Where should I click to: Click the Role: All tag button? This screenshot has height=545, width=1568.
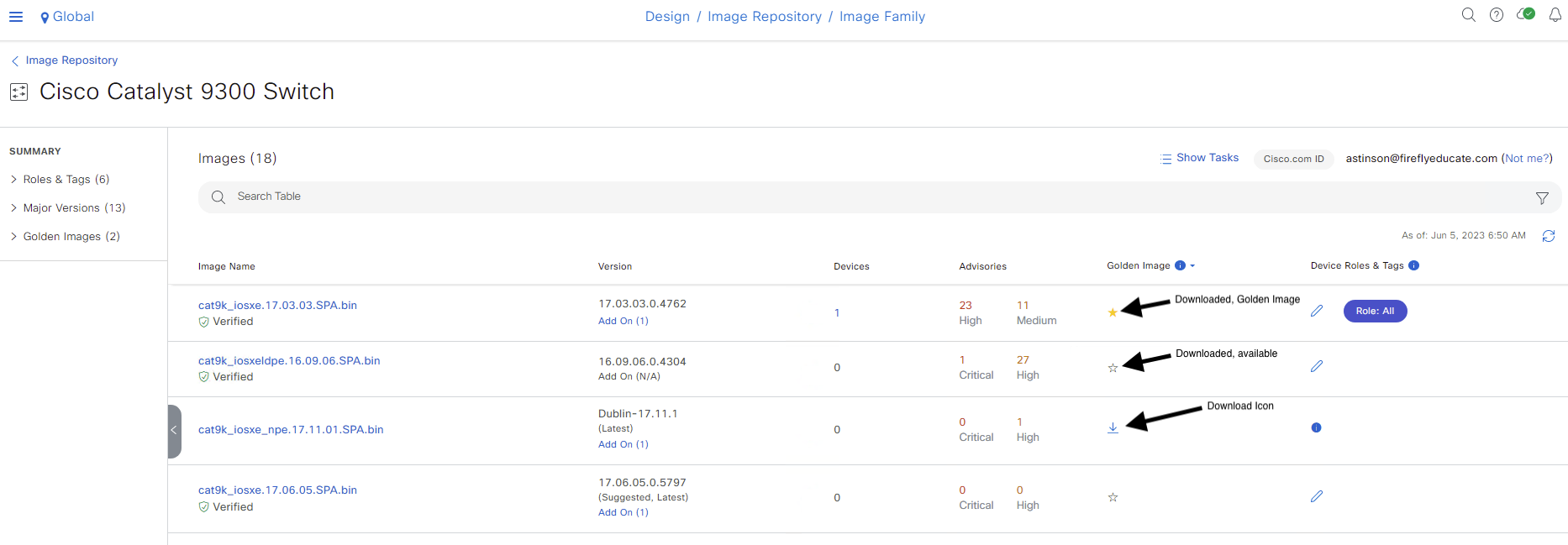[x=1375, y=311]
